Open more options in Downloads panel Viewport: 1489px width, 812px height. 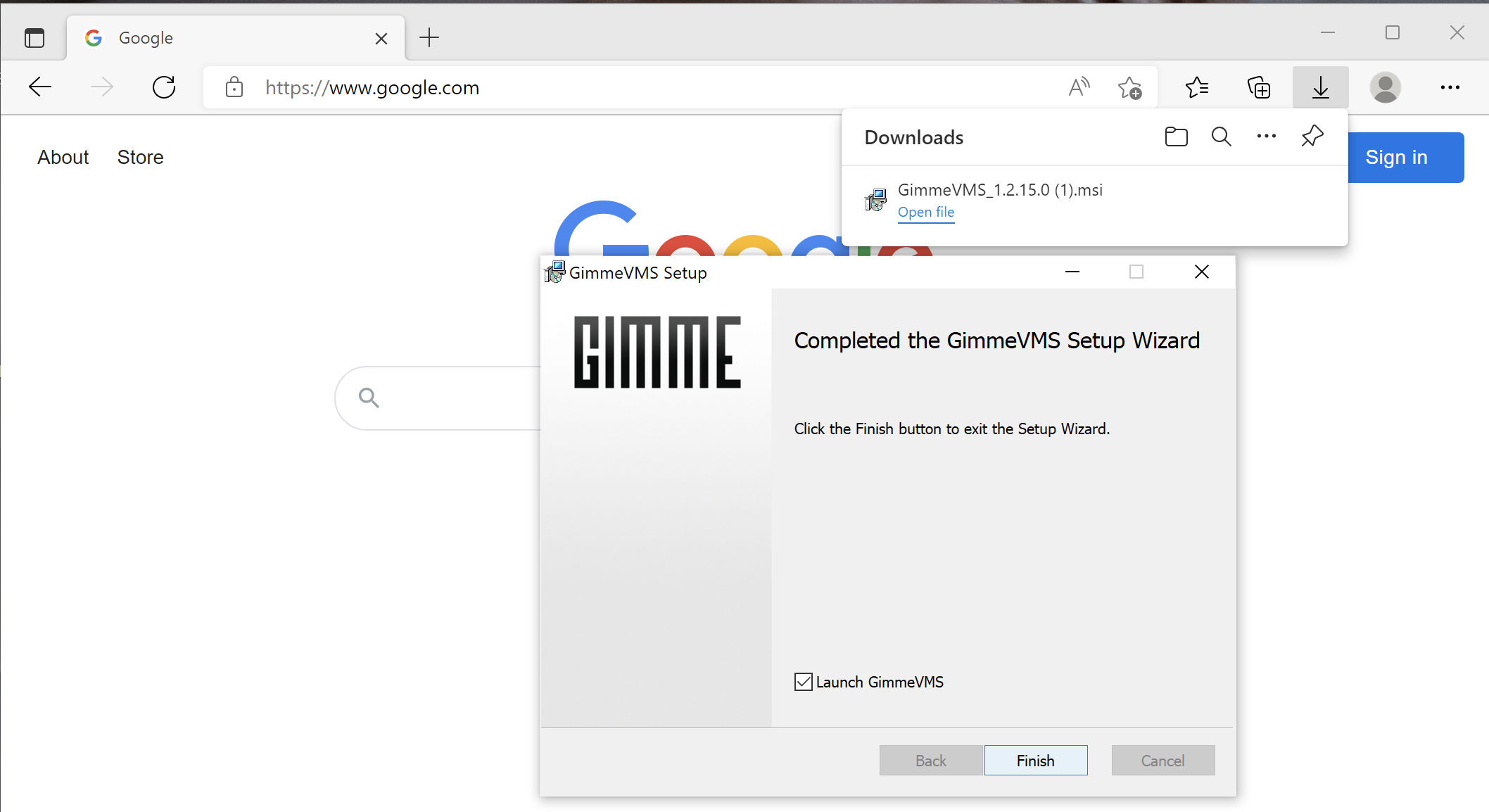click(x=1267, y=137)
